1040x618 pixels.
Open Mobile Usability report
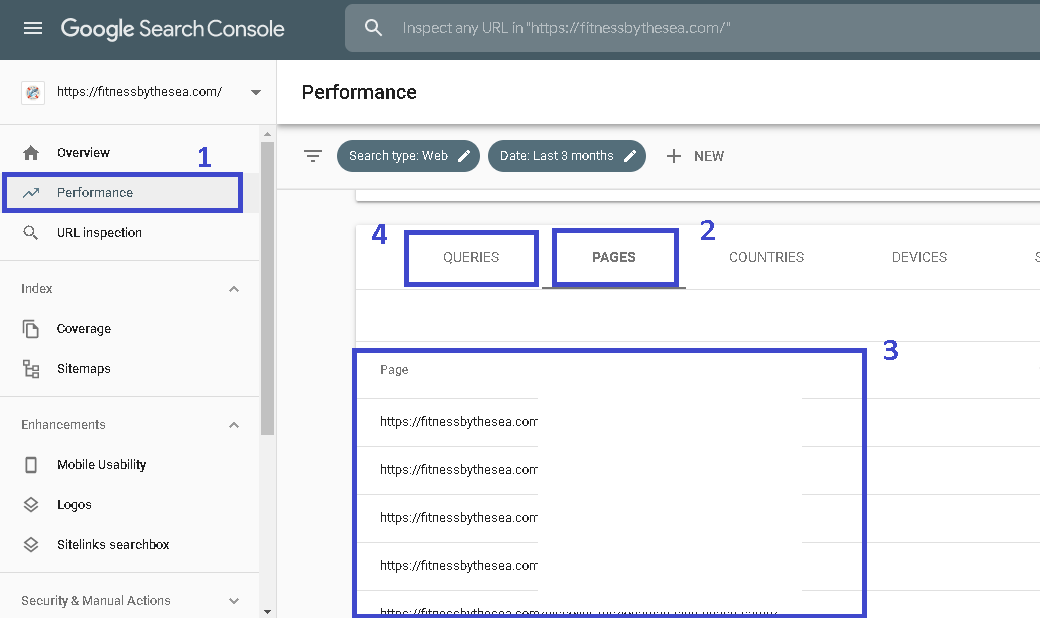tap(101, 465)
